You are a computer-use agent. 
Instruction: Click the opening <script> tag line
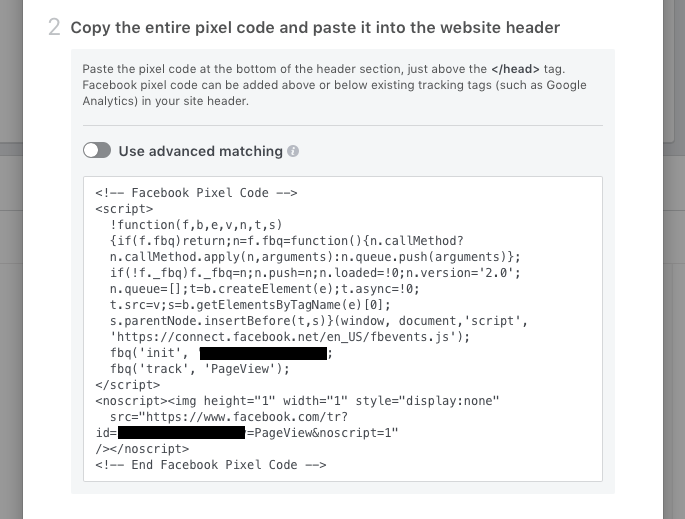coord(125,209)
